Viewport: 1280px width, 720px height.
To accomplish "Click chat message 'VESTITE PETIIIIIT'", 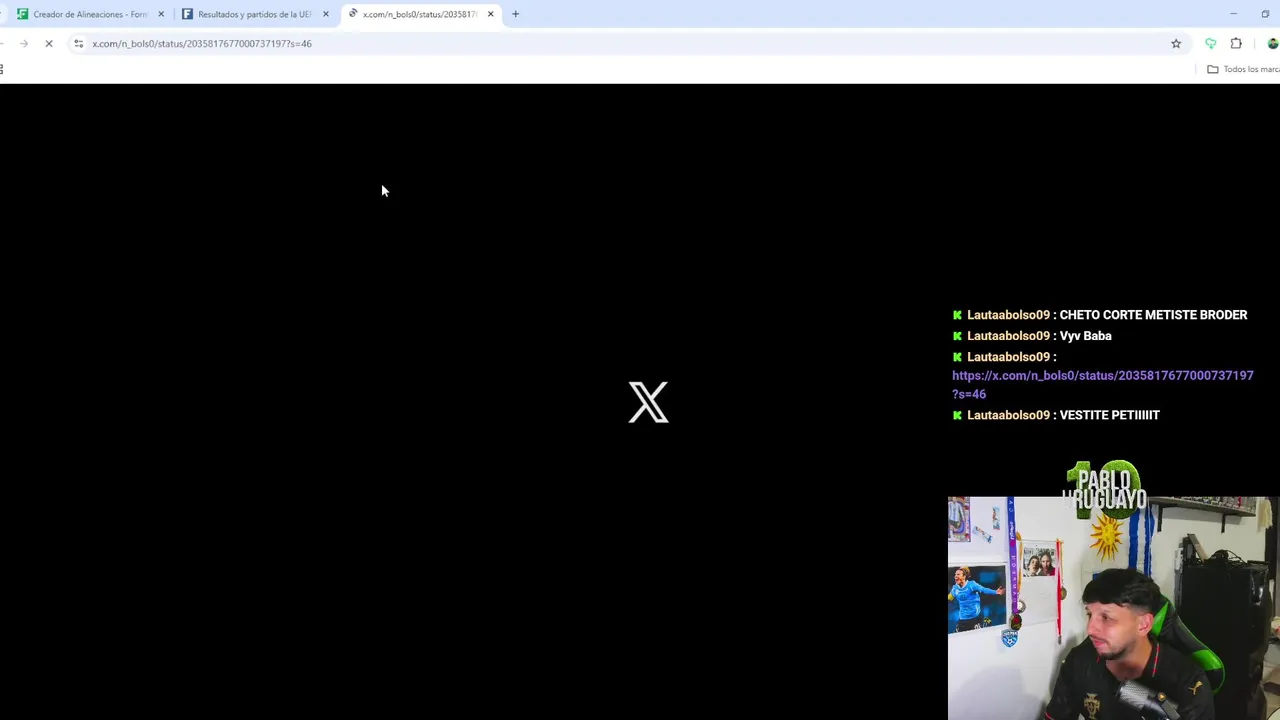I will [x=1109, y=415].
